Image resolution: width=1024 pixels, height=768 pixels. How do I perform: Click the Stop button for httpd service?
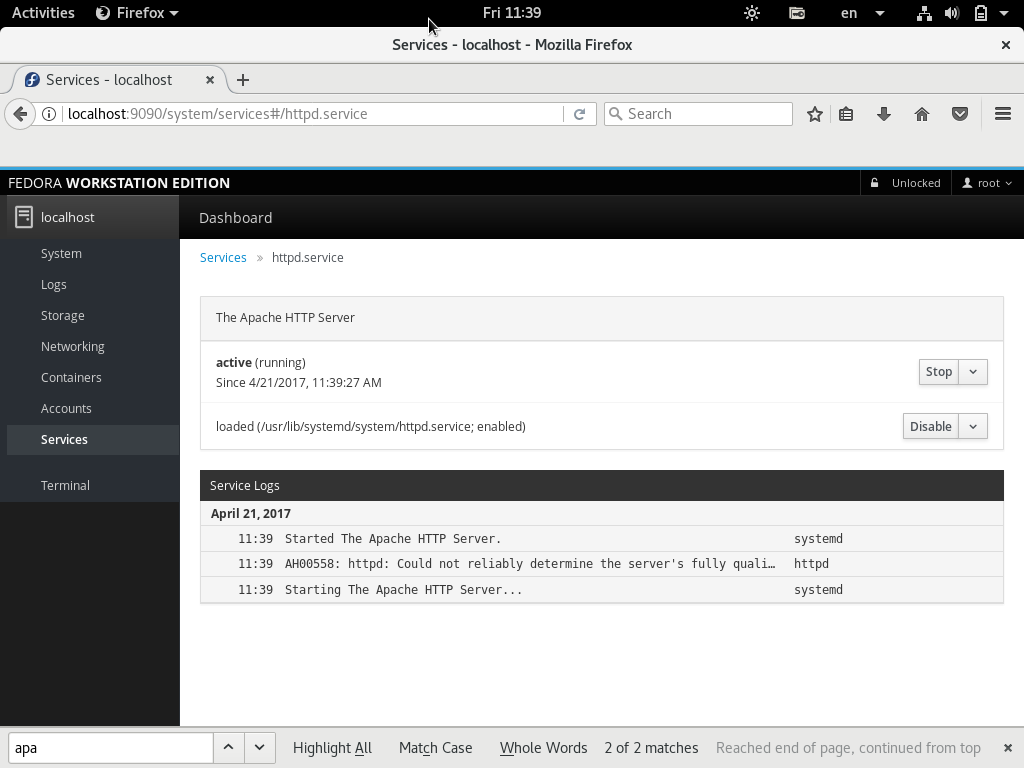[938, 372]
